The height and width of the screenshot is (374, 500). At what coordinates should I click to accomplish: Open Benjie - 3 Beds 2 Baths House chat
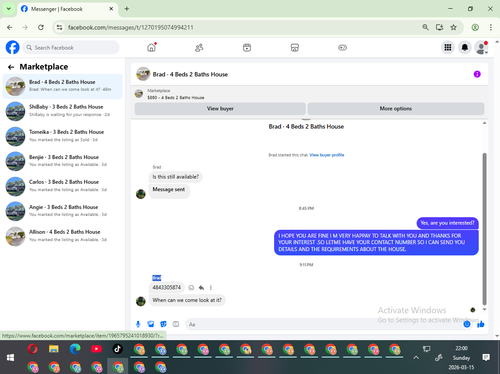63,161
